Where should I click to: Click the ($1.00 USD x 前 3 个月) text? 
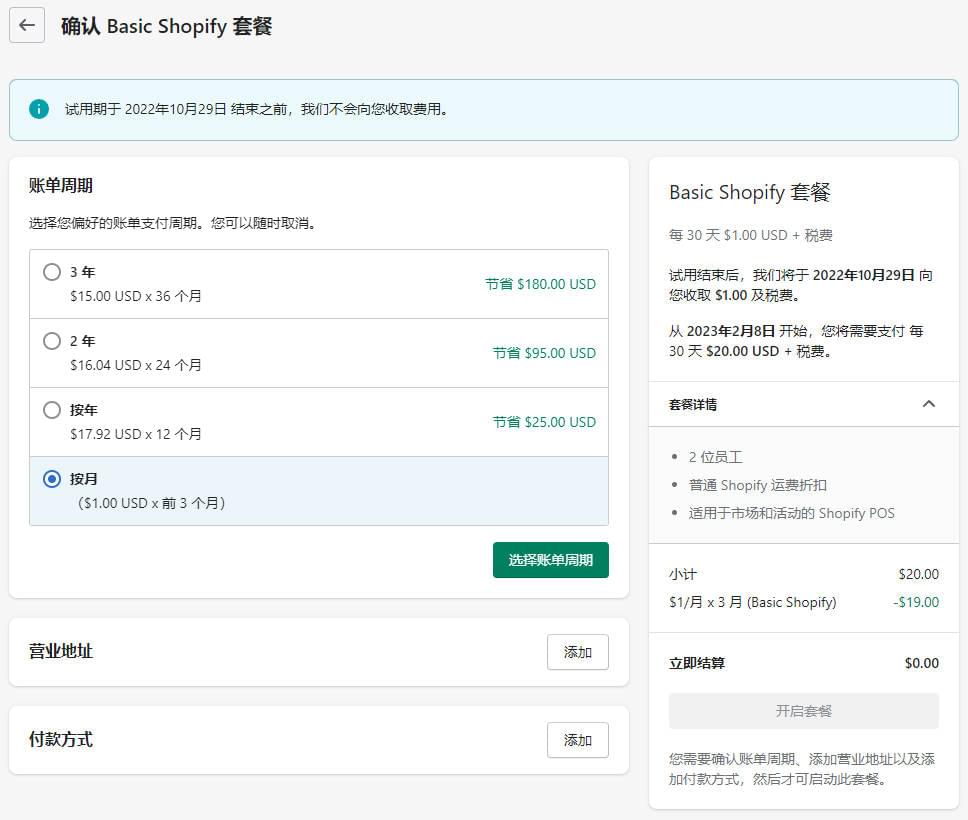[151, 503]
